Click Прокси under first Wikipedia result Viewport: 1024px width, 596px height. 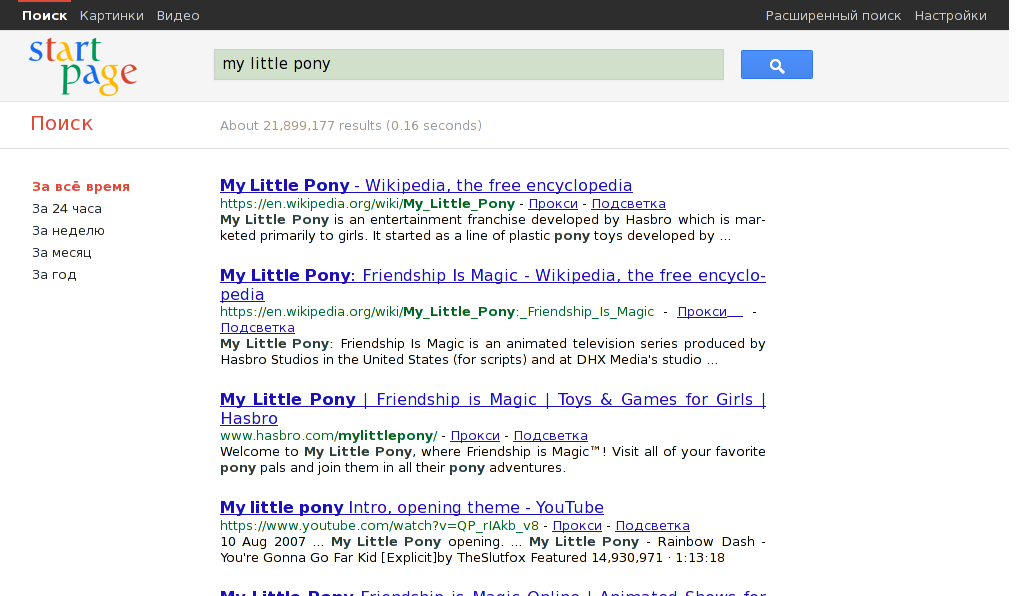(553, 203)
